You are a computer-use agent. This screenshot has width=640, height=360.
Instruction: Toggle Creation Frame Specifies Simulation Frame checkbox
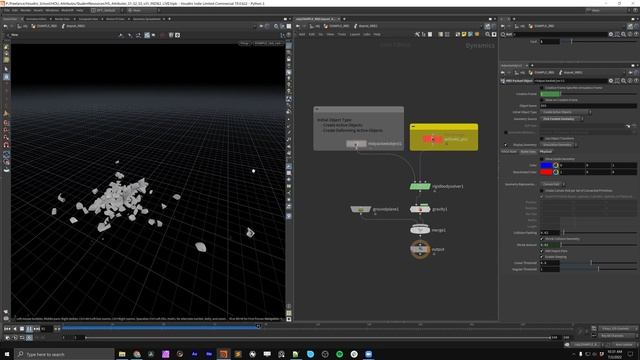[542, 87]
